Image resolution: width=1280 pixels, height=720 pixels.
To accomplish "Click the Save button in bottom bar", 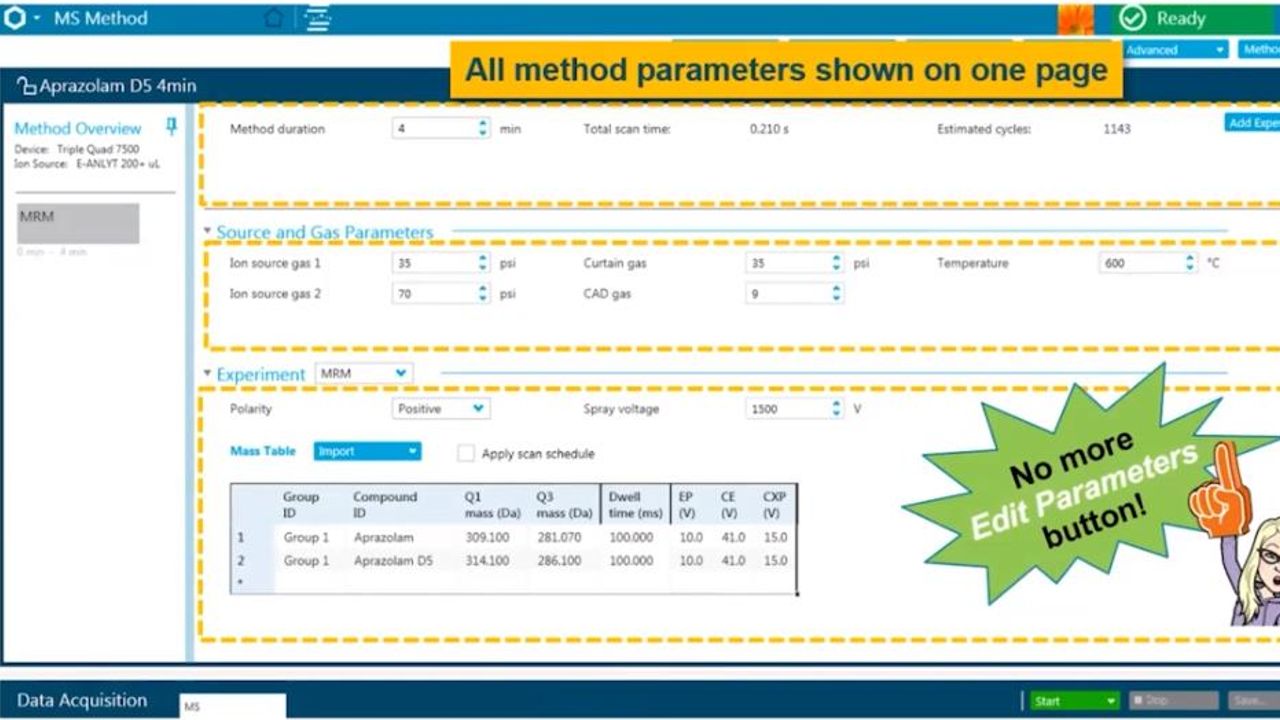I will [x=1254, y=701].
